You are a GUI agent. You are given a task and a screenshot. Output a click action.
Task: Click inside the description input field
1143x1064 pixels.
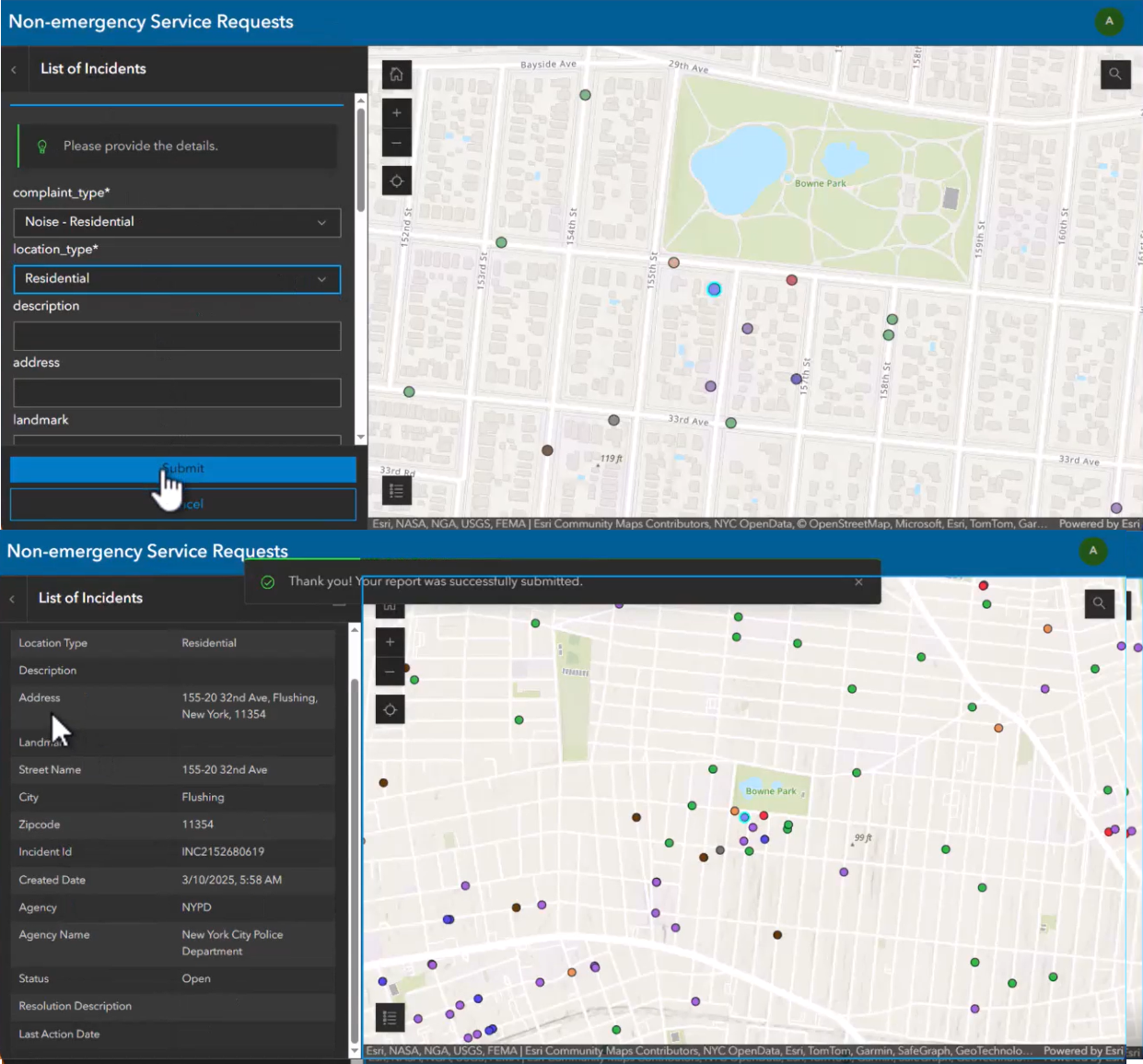click(x=177, y=335)
